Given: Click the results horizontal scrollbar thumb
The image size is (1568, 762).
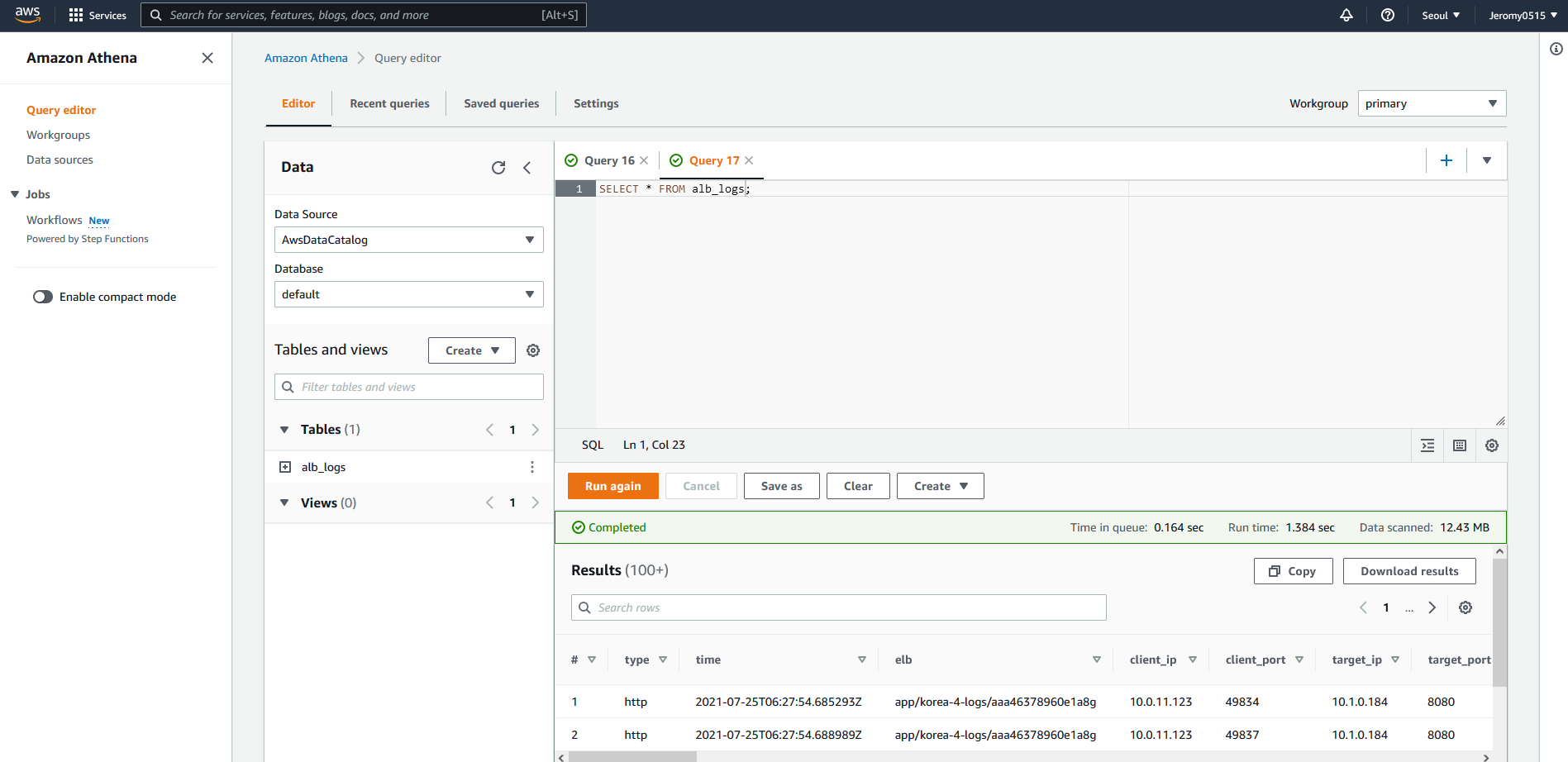Looking at the screenshot, I should [633, 757].
